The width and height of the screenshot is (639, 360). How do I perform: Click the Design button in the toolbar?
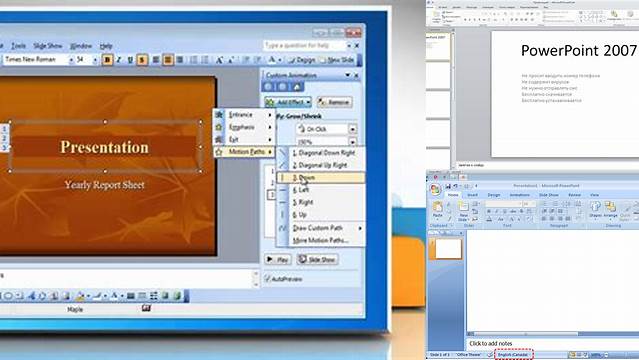(x=302, y=60)
